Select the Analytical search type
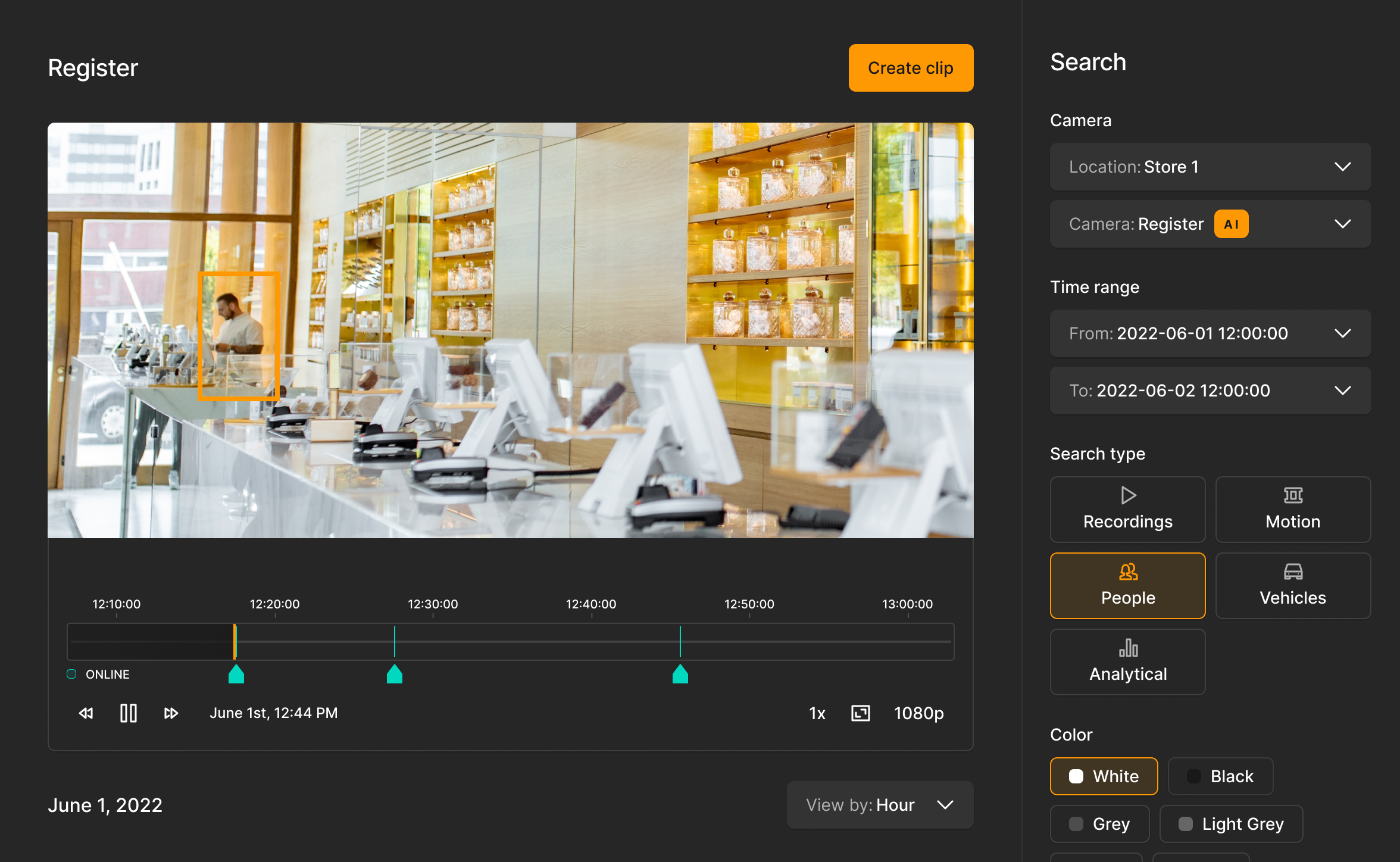The image size is (1400, 862). tap(1128, 662)
